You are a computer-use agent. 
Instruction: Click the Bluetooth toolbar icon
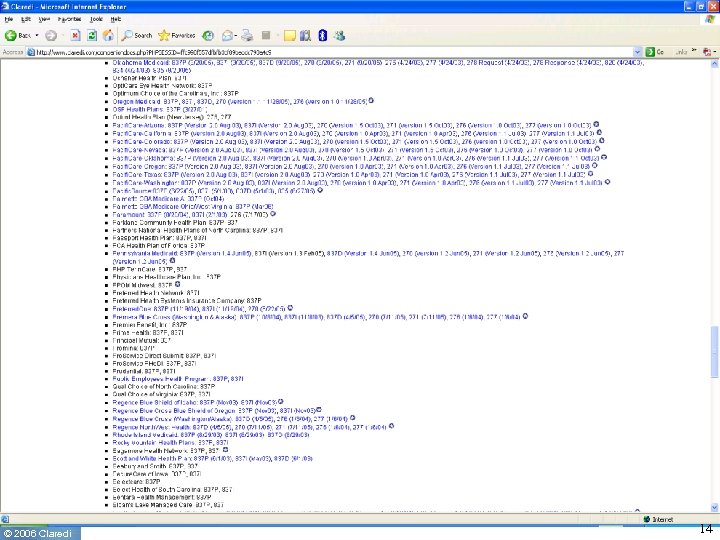coord(322,35)
